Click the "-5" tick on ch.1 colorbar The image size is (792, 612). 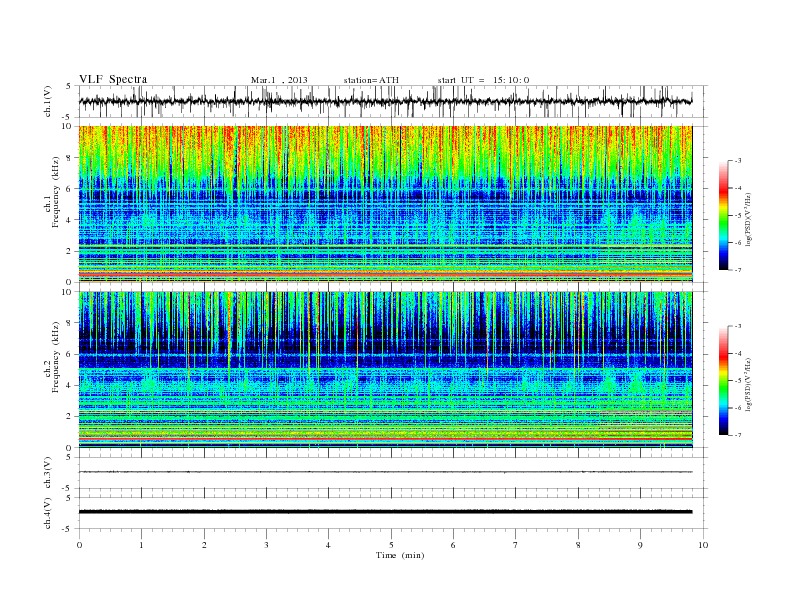click(738, 216)
